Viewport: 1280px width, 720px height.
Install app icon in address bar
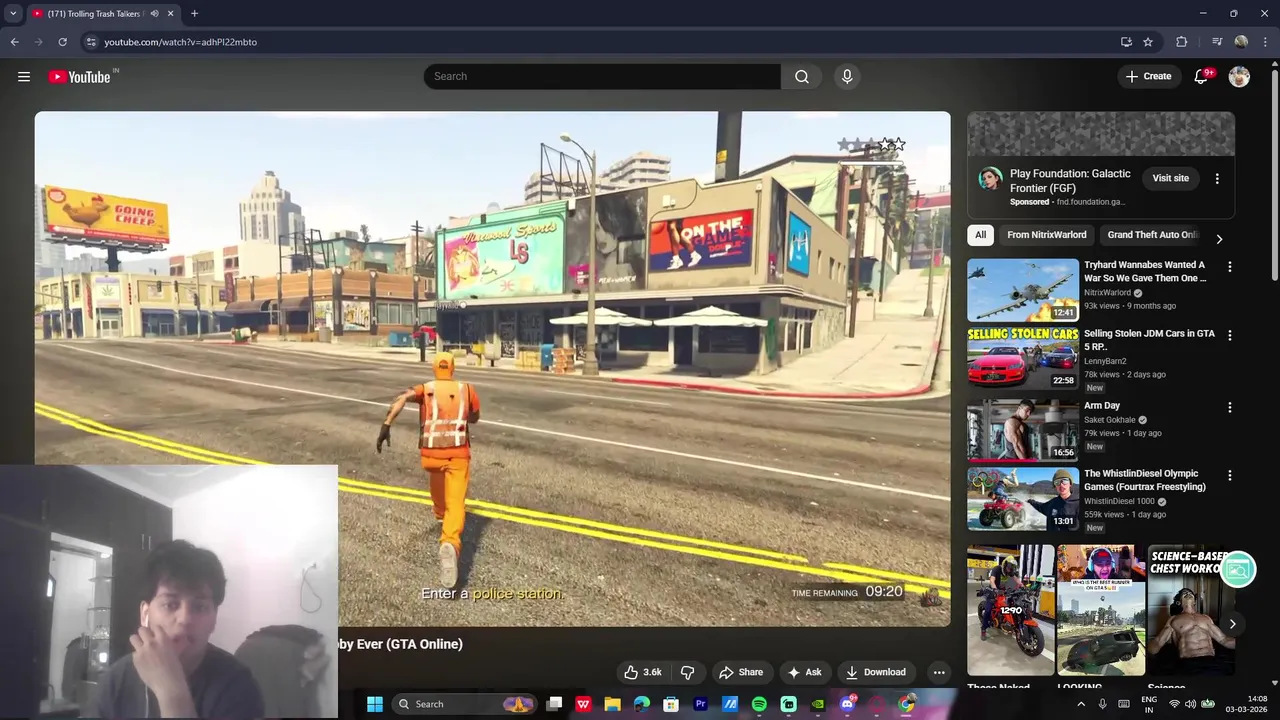(1126, 42)
